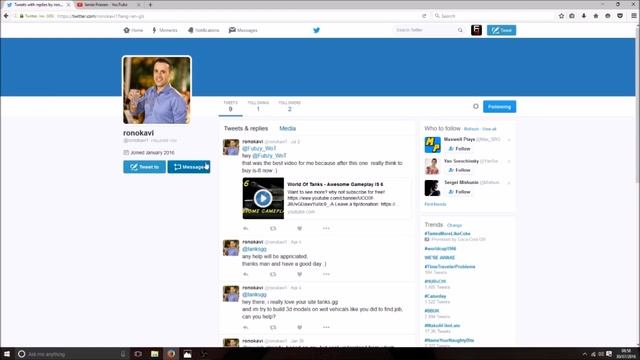Retweet the World of Tanks tweet
Viewport: 640px width, 360px height.
pos(273,228)
